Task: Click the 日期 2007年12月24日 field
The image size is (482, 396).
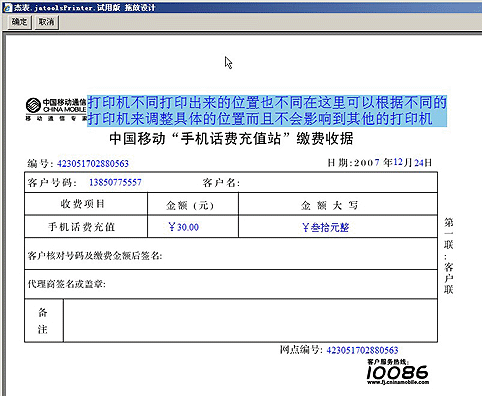Action: point(380,163)
